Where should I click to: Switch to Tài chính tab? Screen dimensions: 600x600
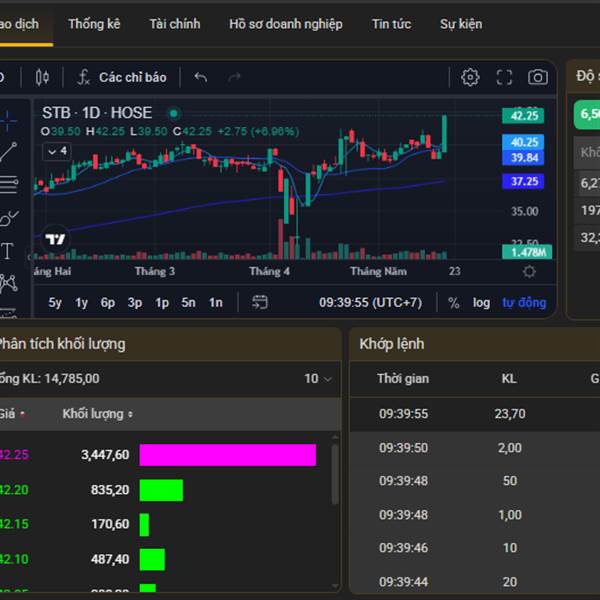174,24
